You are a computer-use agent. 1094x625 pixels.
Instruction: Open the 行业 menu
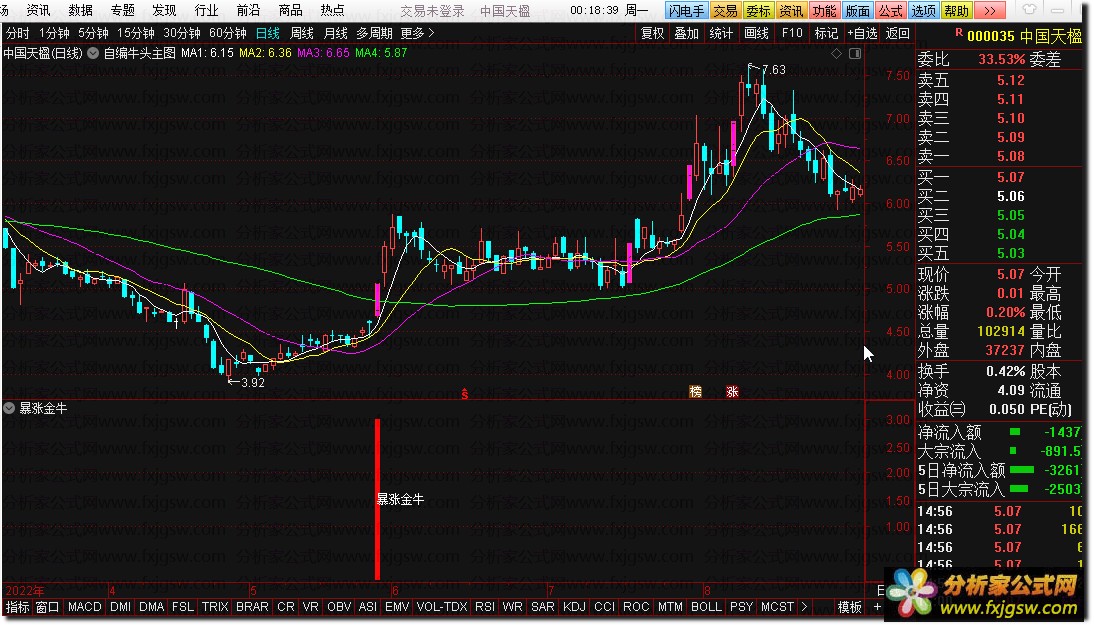[207, 10]
